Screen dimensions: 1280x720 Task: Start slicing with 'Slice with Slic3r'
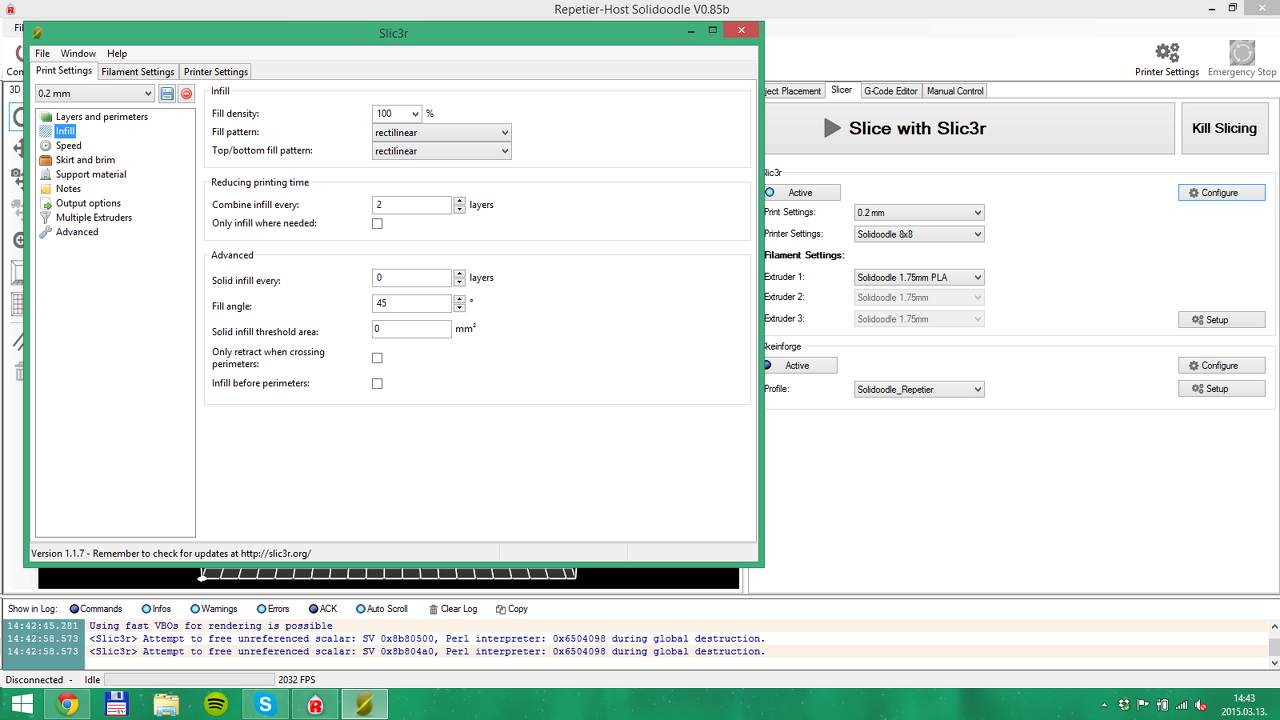(x=967, y=128)
